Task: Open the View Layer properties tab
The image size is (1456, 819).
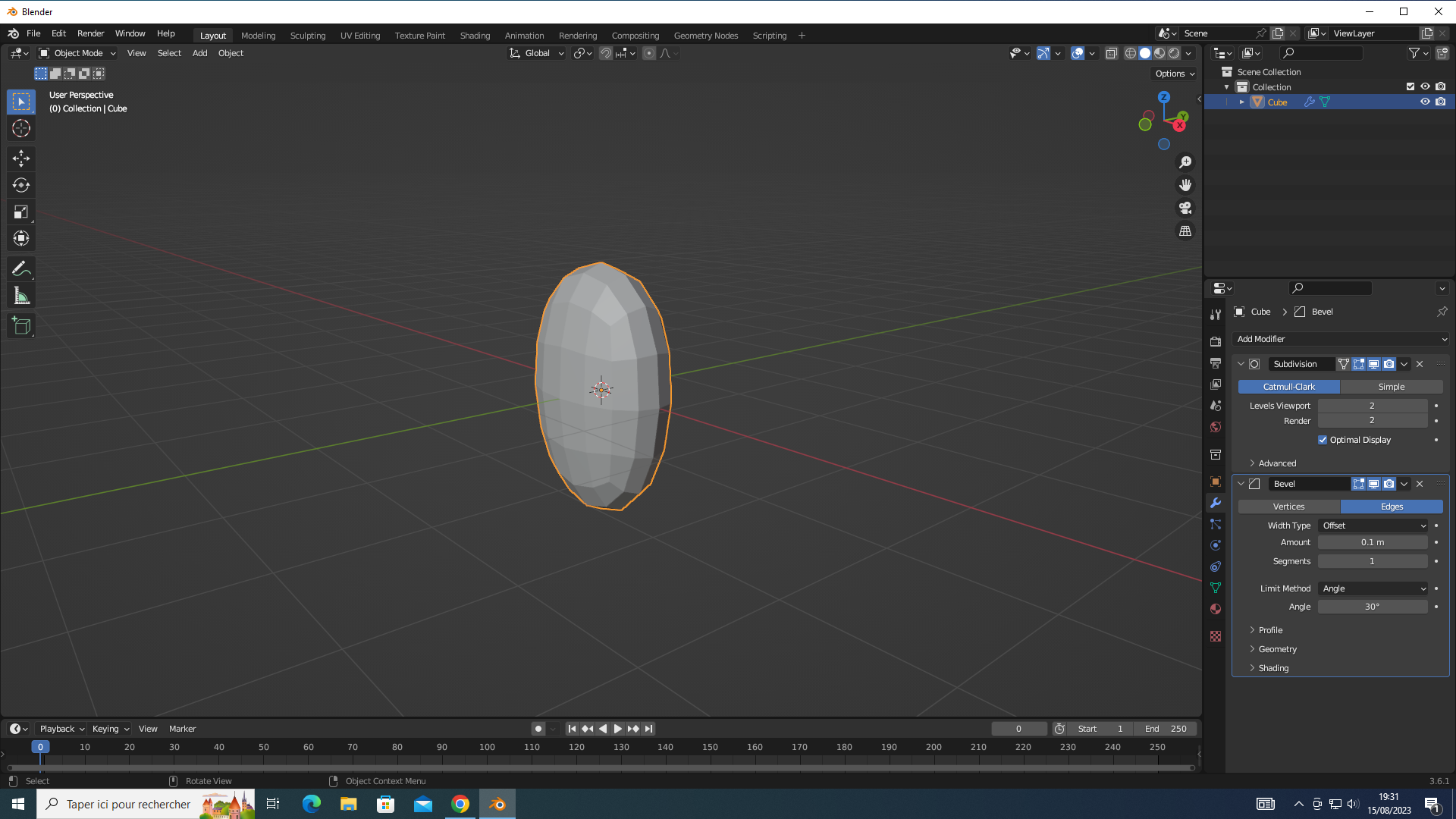Action: 1216,384
